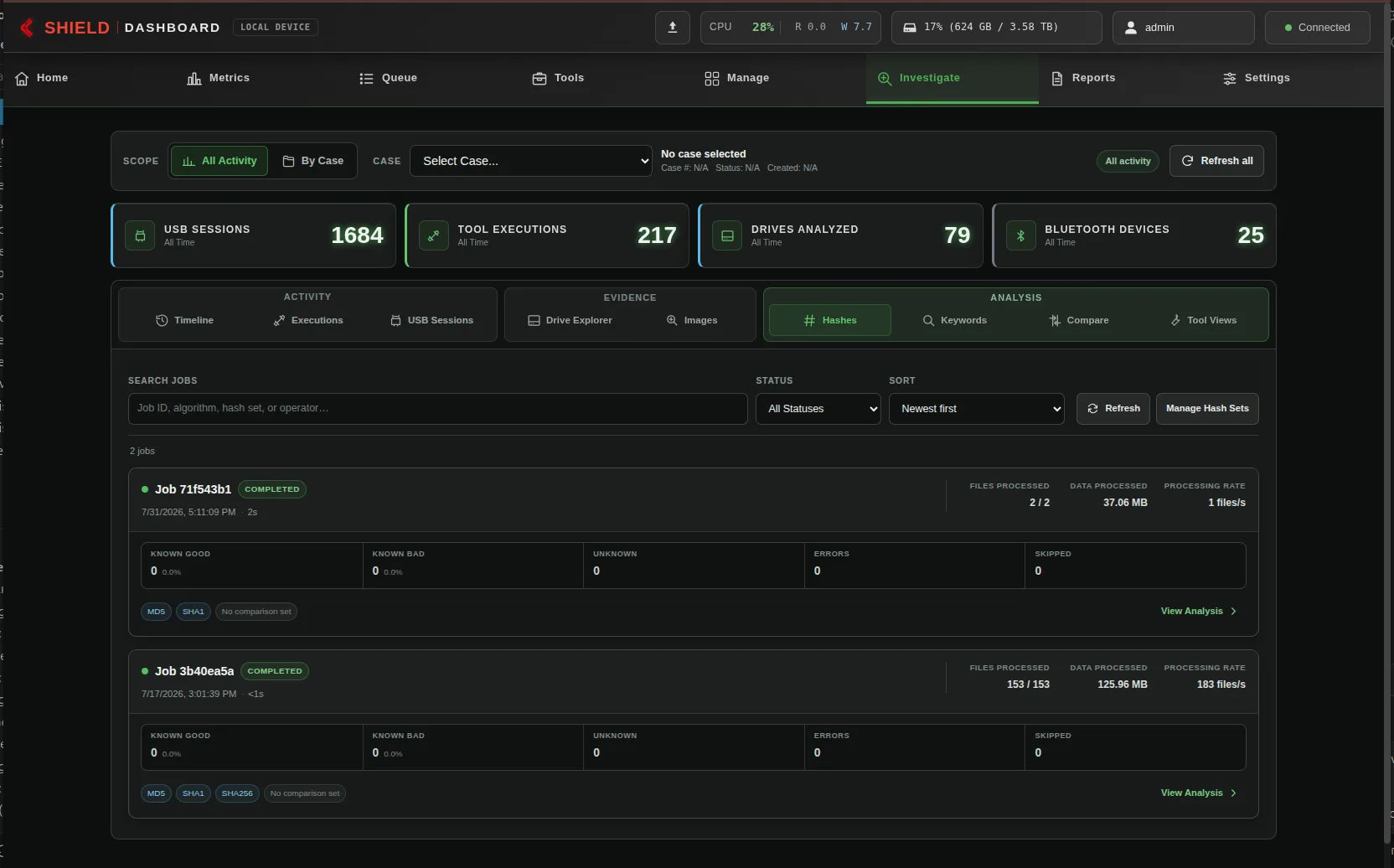Open the All Statuses dropdown

818,409
